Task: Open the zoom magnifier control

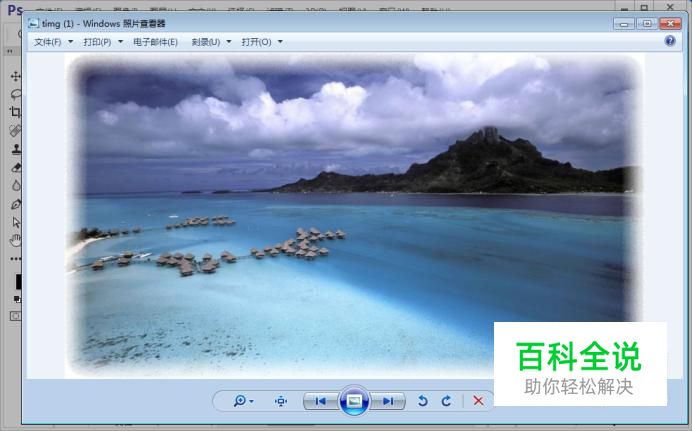Action: (x=240, y=401)
